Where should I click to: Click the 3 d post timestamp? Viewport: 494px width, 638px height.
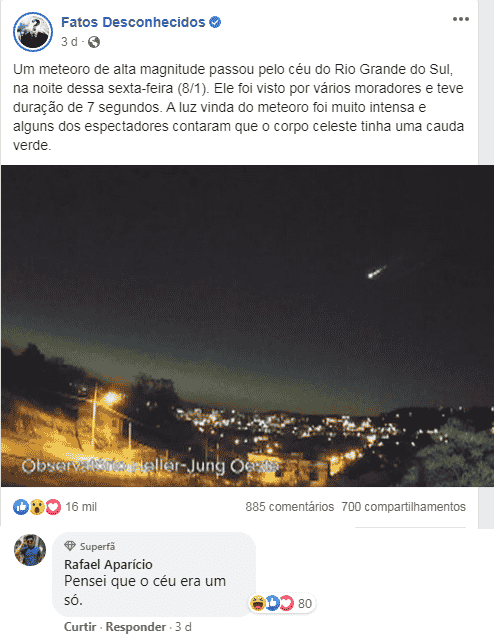tap(69, 42)
